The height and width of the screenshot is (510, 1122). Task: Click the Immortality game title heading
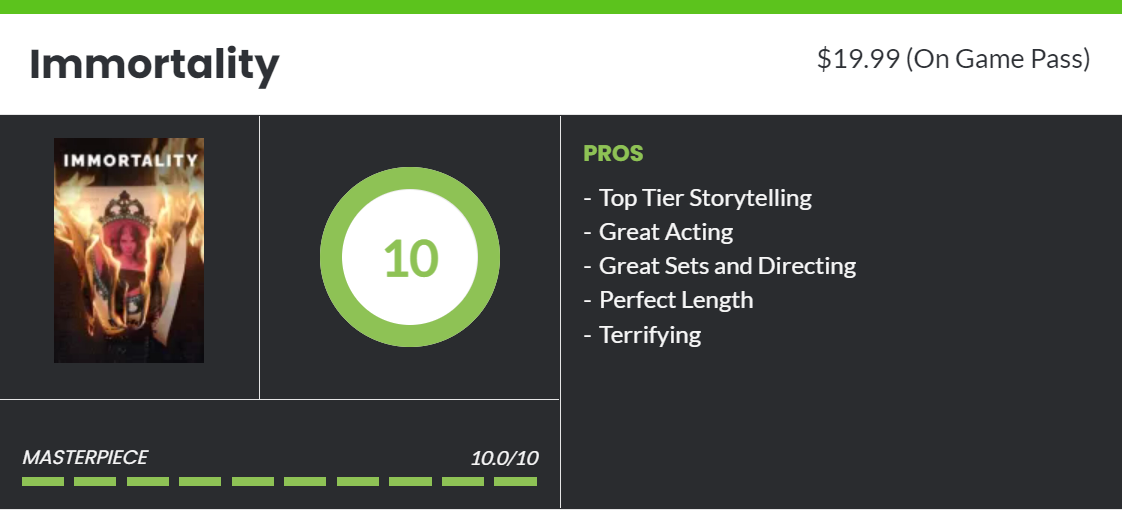154,65
